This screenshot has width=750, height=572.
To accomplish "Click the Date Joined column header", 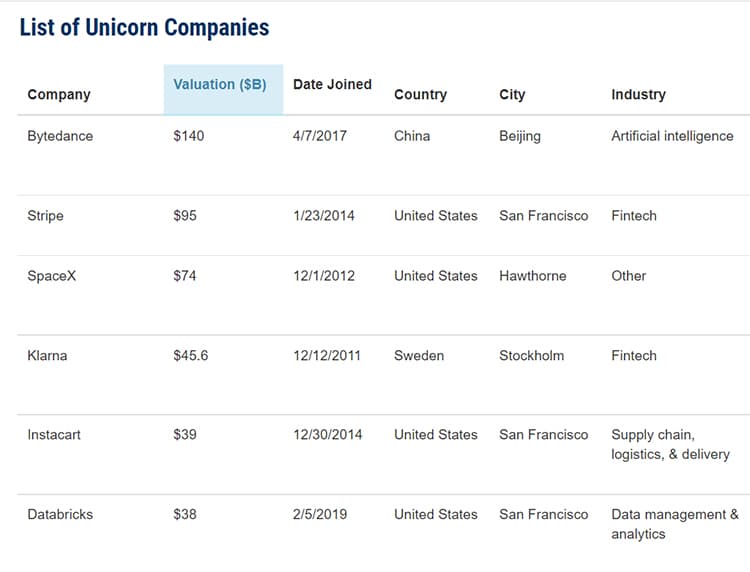I will tap(332, 85).
